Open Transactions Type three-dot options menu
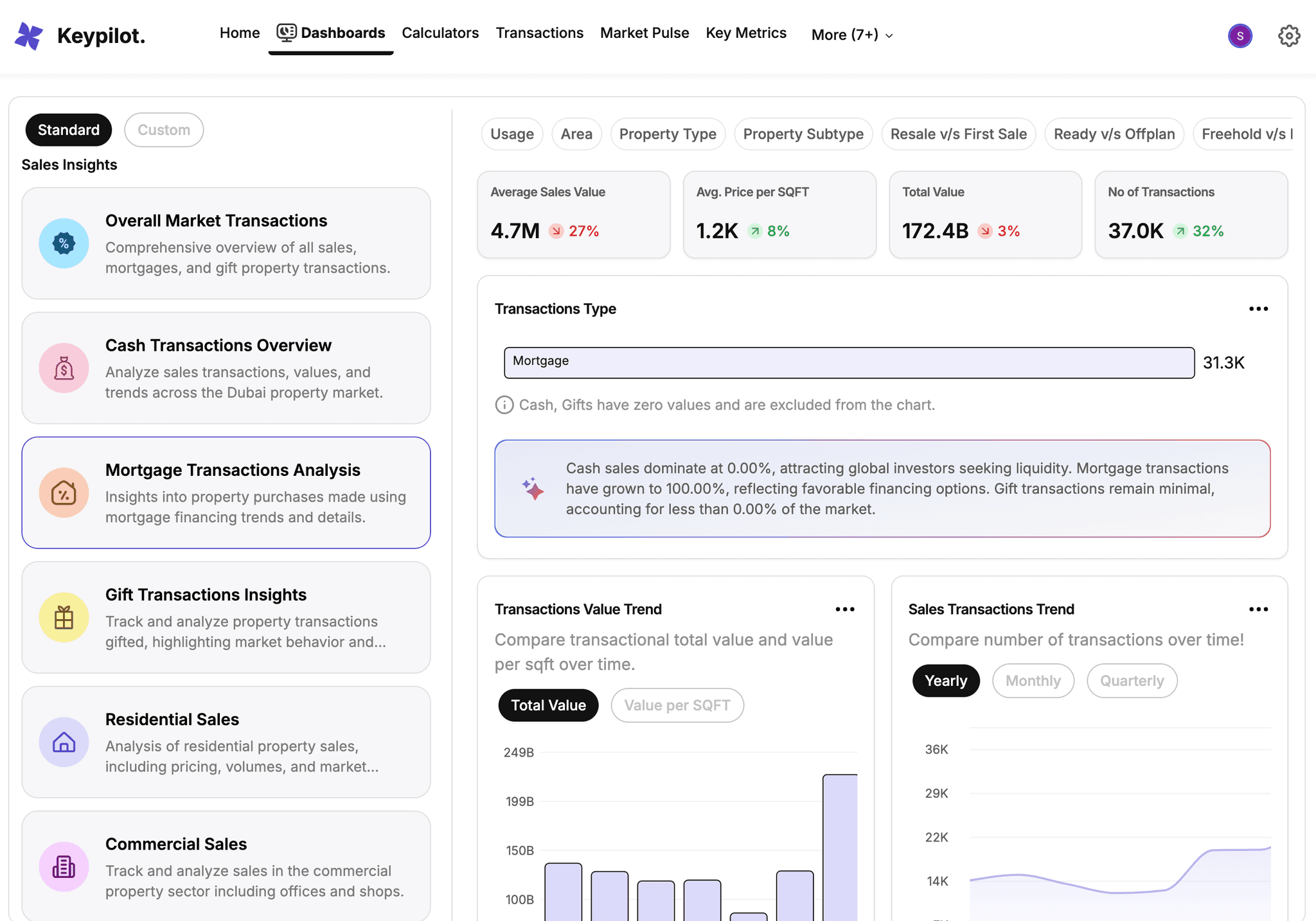The image size is (1316, 921). pyautogui.click(x=1258, y=309)
